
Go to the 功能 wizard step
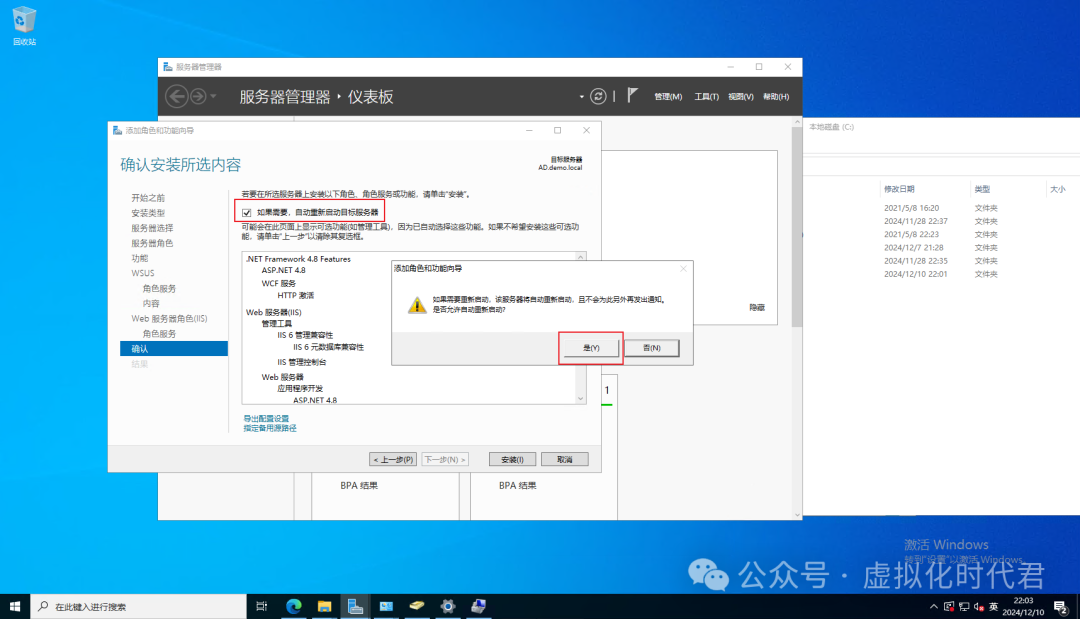140,258
